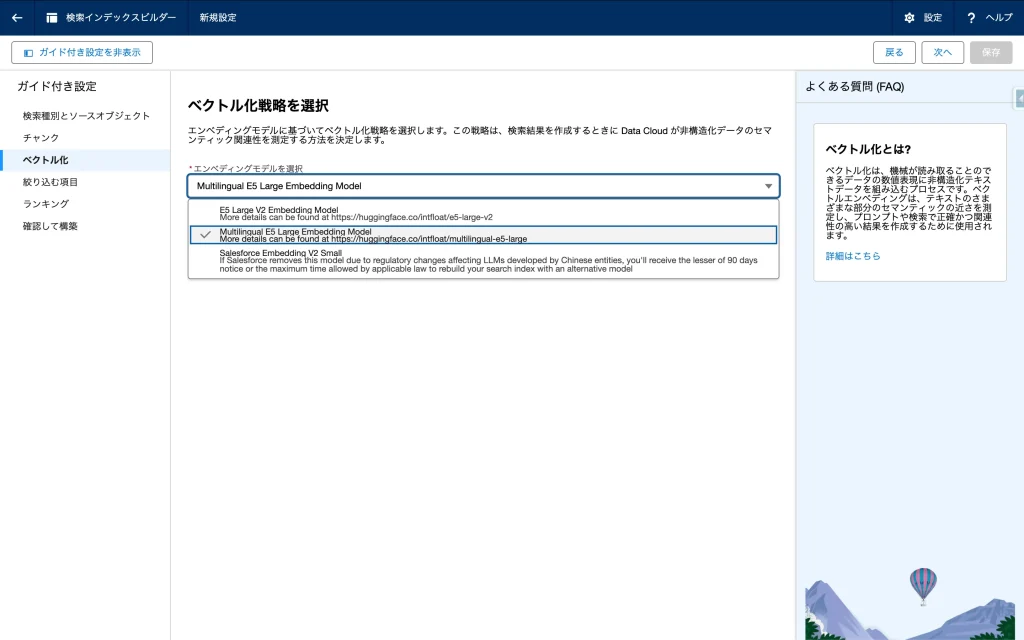Image resolution: width=1024 pixels, height=640 pixels.
Task: Collapse the FAQ panel with side arrow
Action: point(1019,98)
